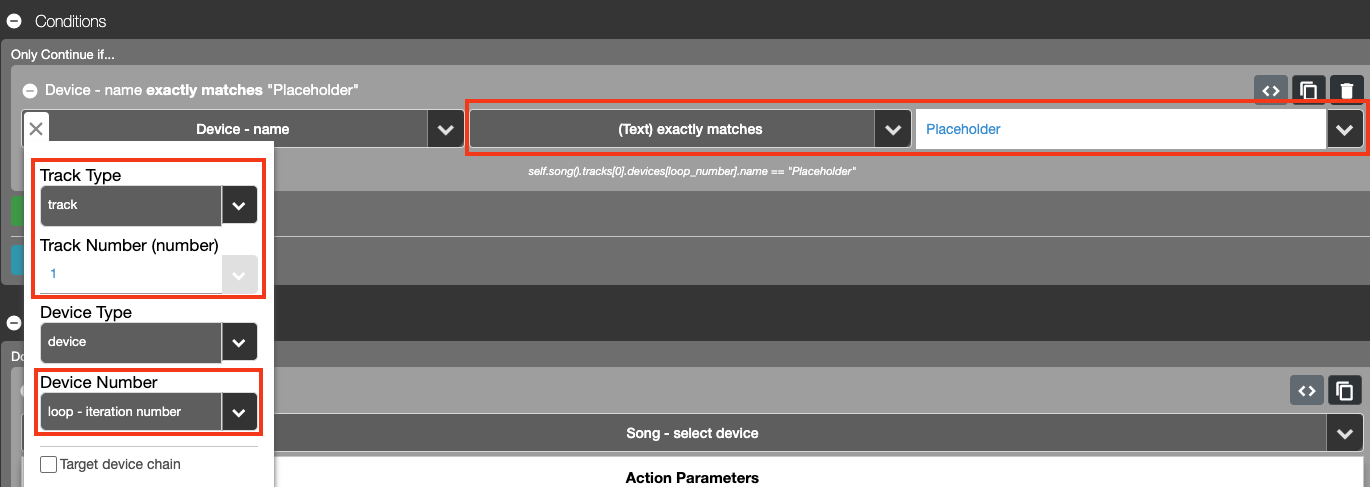Viewport: 1370px width, 487px height.
Task: Duplicate the Device name condition
Action: tap(1308, 91)
